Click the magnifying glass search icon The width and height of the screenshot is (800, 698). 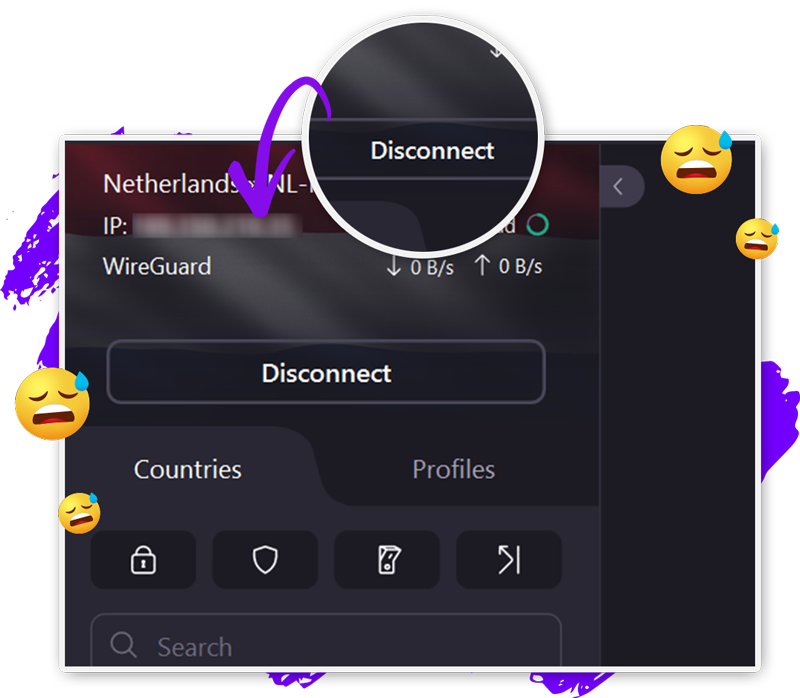(123, 645)
